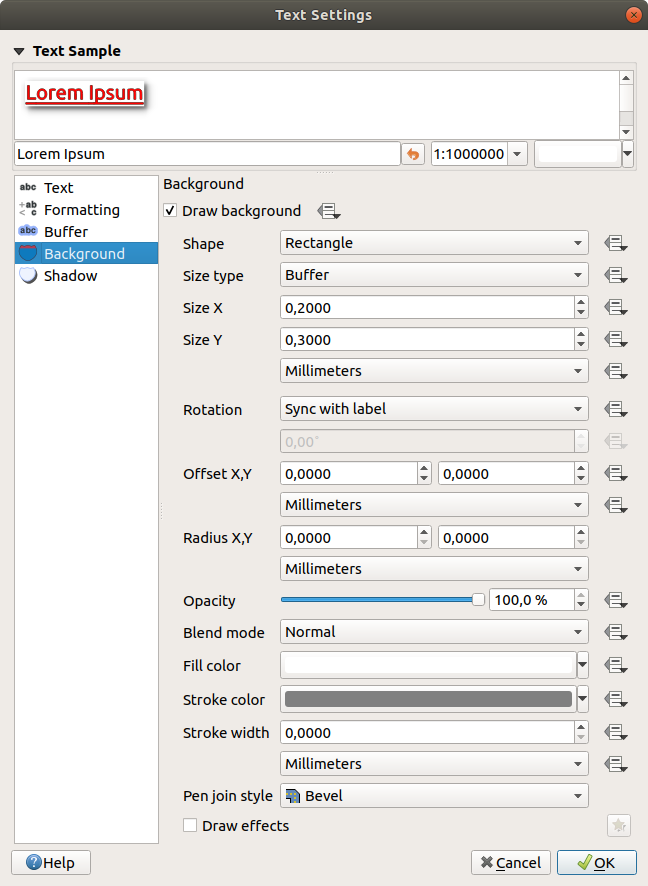Reset sample text with the orange arrow button
Viewport: 648px width, 886px height.
413,154
